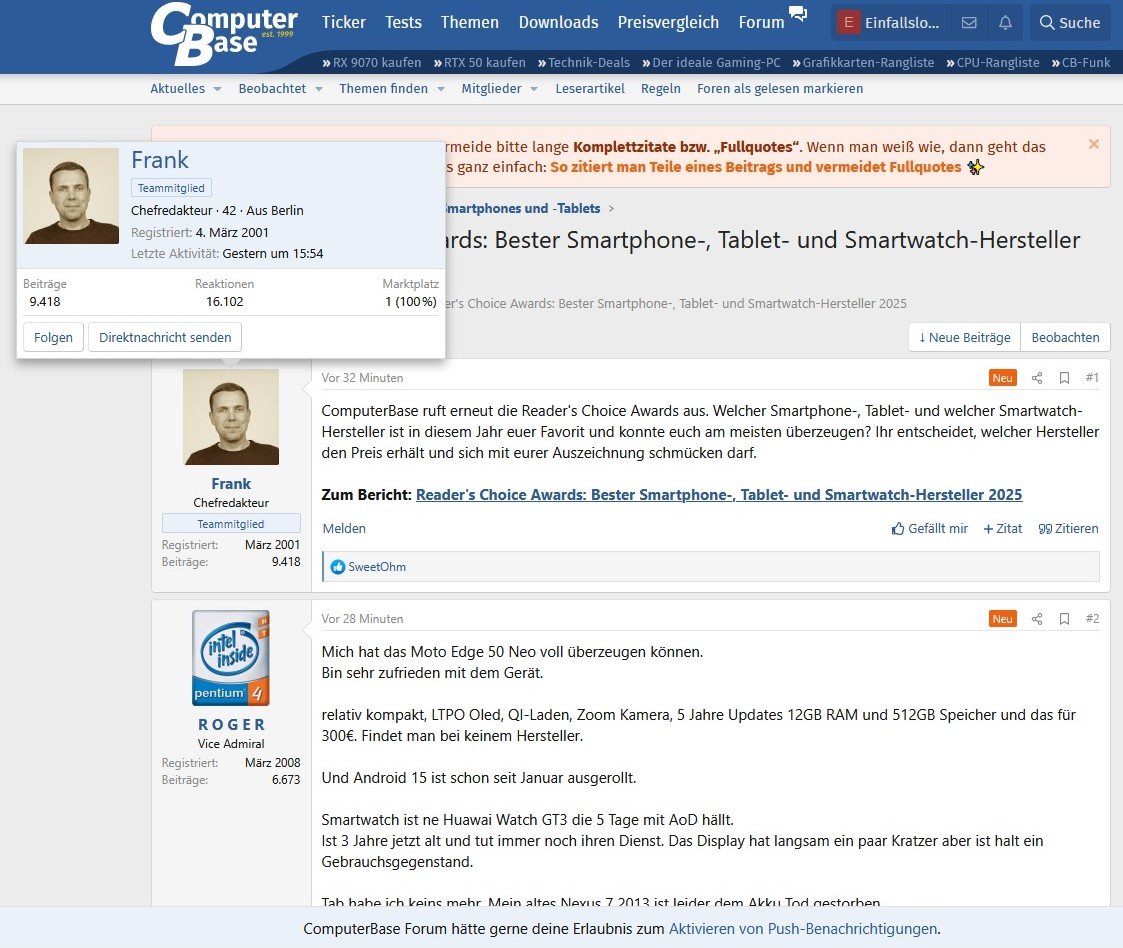Image resolution: width=1123 pixels, height=948 pixels.
Task: Open the forum speech bubble icon
Action: pyautogui.click(x=798, y=13)
